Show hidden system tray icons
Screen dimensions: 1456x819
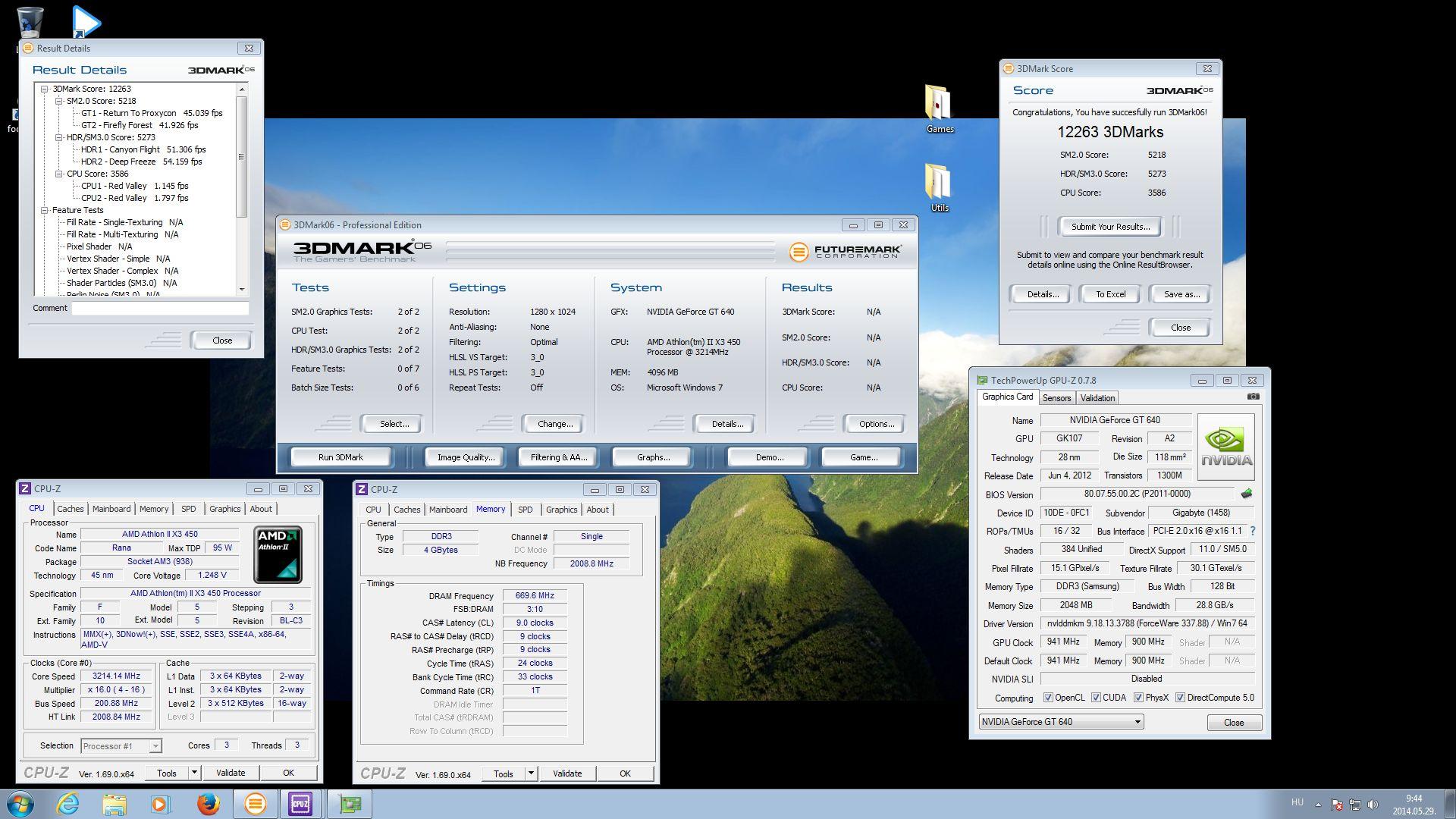point(1317,805)
